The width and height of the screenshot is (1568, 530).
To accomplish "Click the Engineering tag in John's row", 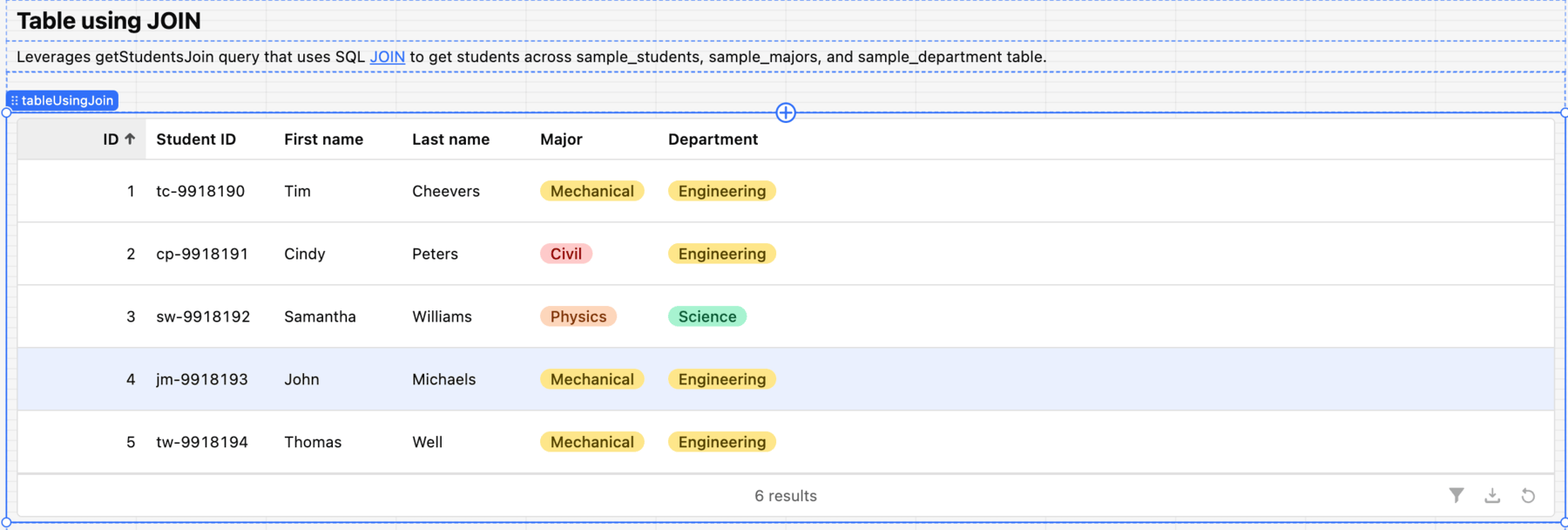I will coord(722,379).
